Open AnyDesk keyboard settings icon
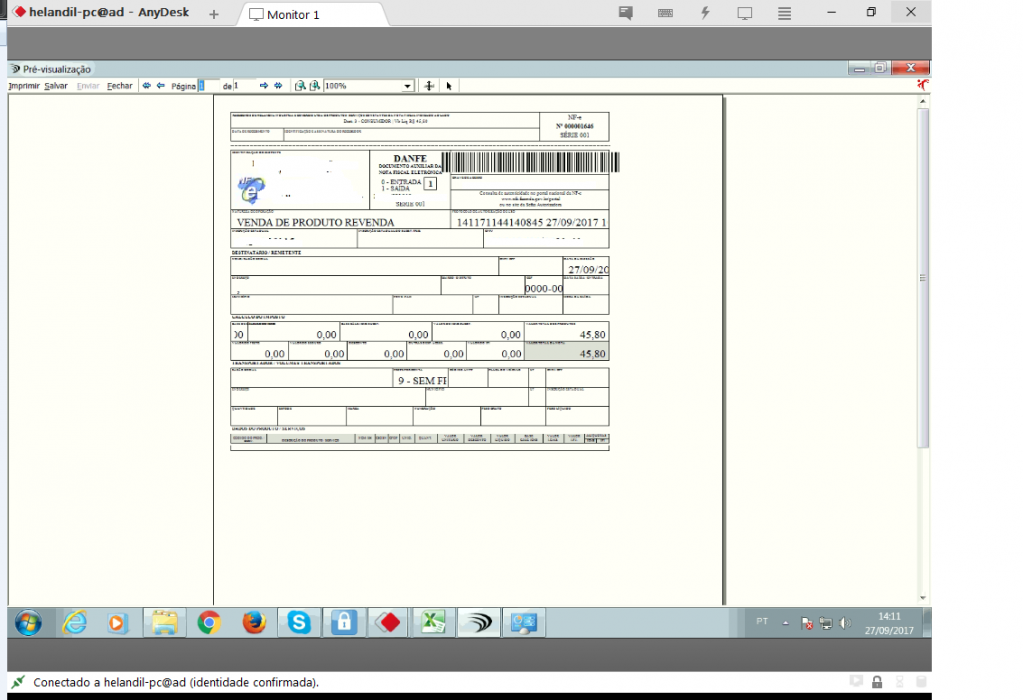Viewport: 1023px width, 700px height. pyautogui.click(x=665, y=13)
